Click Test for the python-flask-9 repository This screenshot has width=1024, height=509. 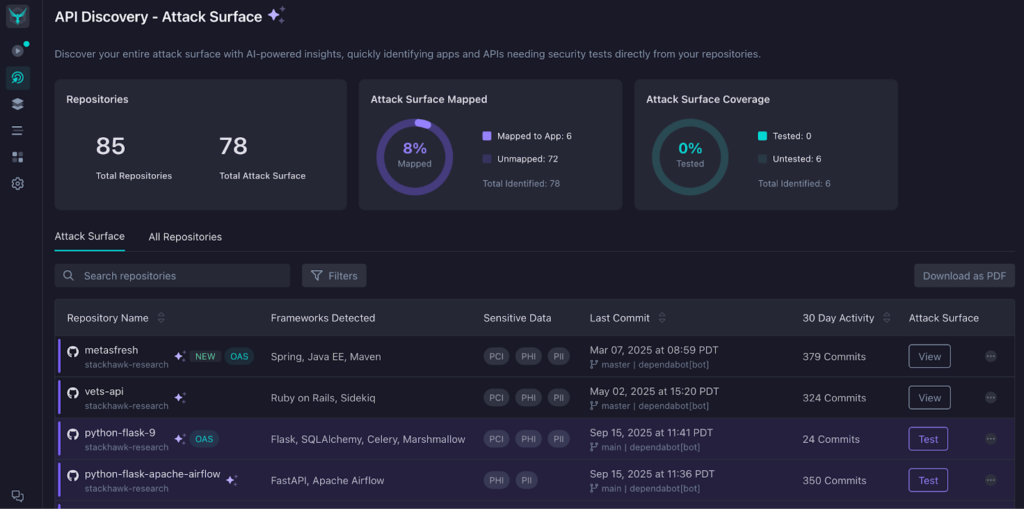point(928,438)
